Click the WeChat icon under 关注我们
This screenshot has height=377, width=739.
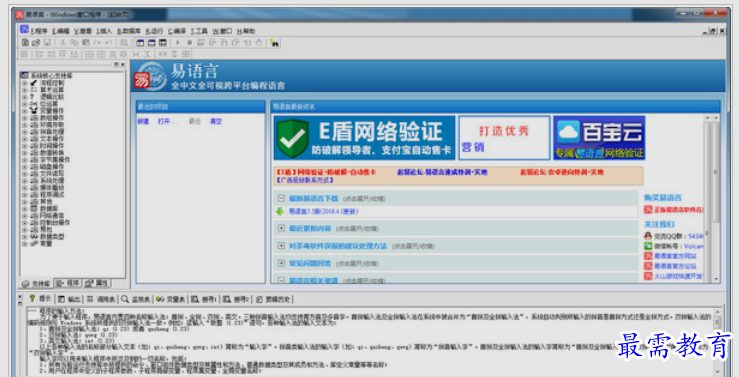coord(648,246)
